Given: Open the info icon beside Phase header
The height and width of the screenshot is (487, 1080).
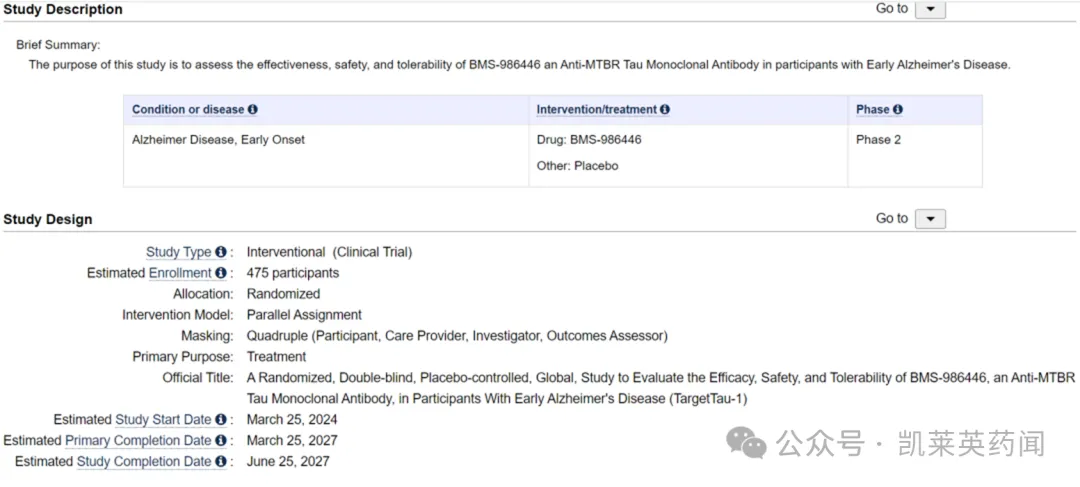Looking at the screenshot, I should tap(898, 110).
